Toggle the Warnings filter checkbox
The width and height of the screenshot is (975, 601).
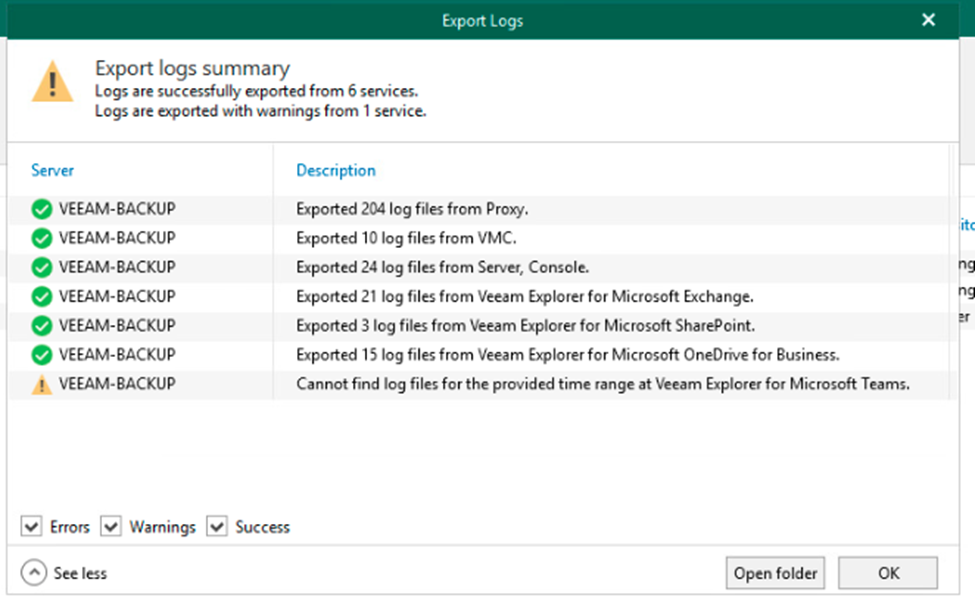tap(111, 527)
